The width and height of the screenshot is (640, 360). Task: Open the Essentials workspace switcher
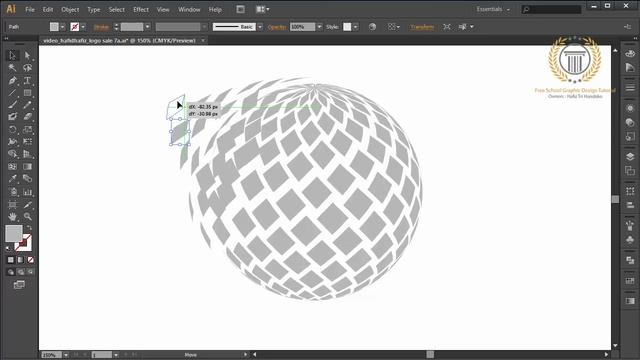(x=493, y=9)
